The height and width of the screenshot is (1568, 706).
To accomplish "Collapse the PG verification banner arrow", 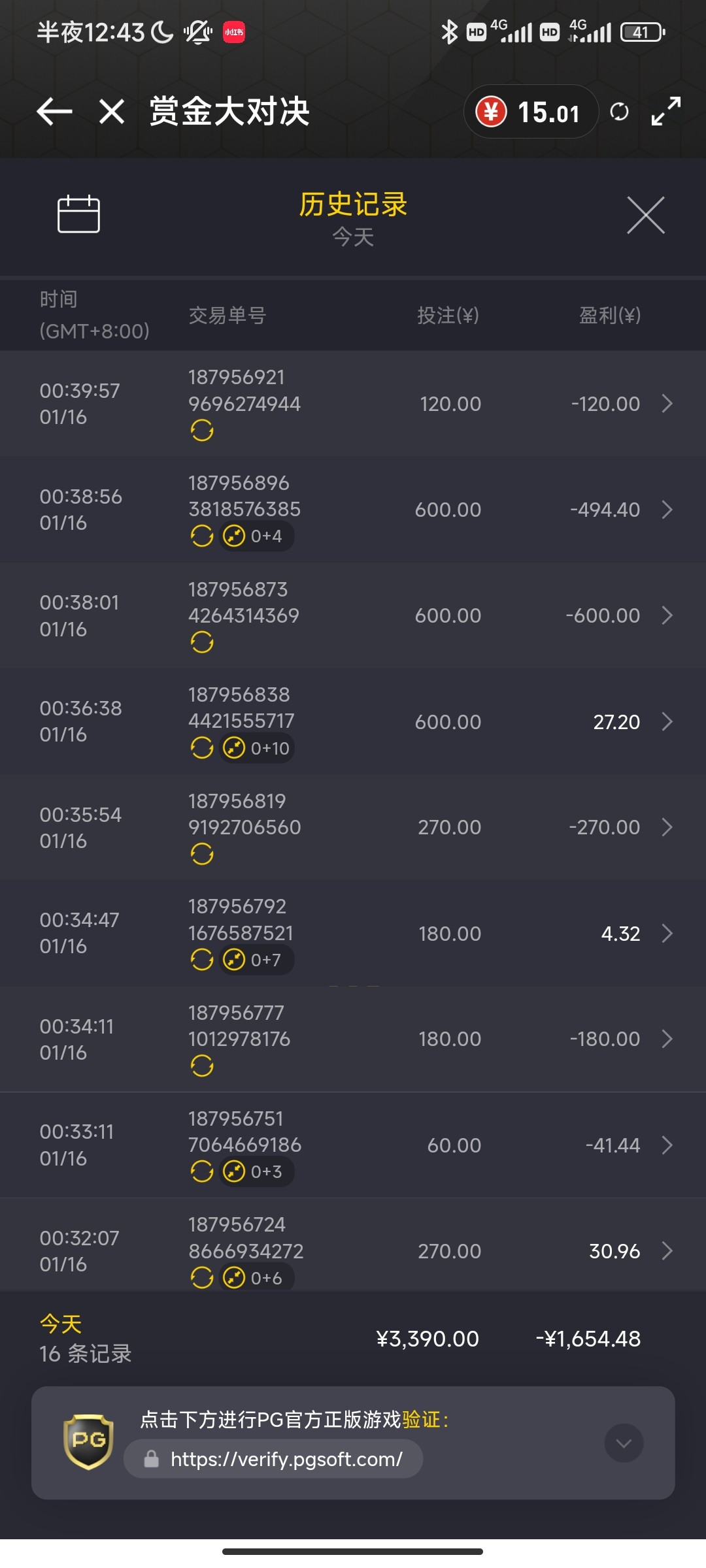I will coord(624,1443).
